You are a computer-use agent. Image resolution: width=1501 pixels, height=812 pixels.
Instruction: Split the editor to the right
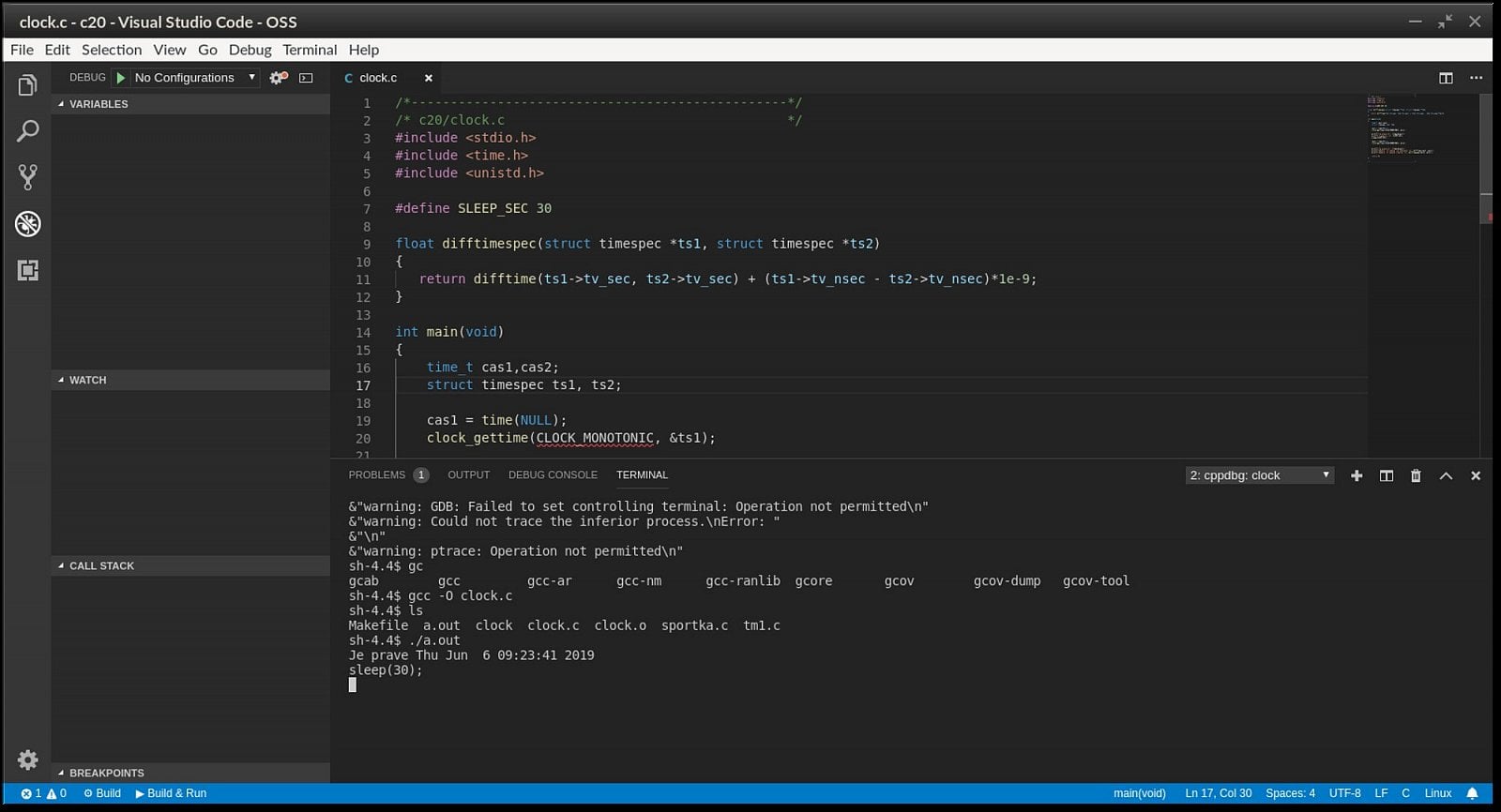(x=1446, y=78)
